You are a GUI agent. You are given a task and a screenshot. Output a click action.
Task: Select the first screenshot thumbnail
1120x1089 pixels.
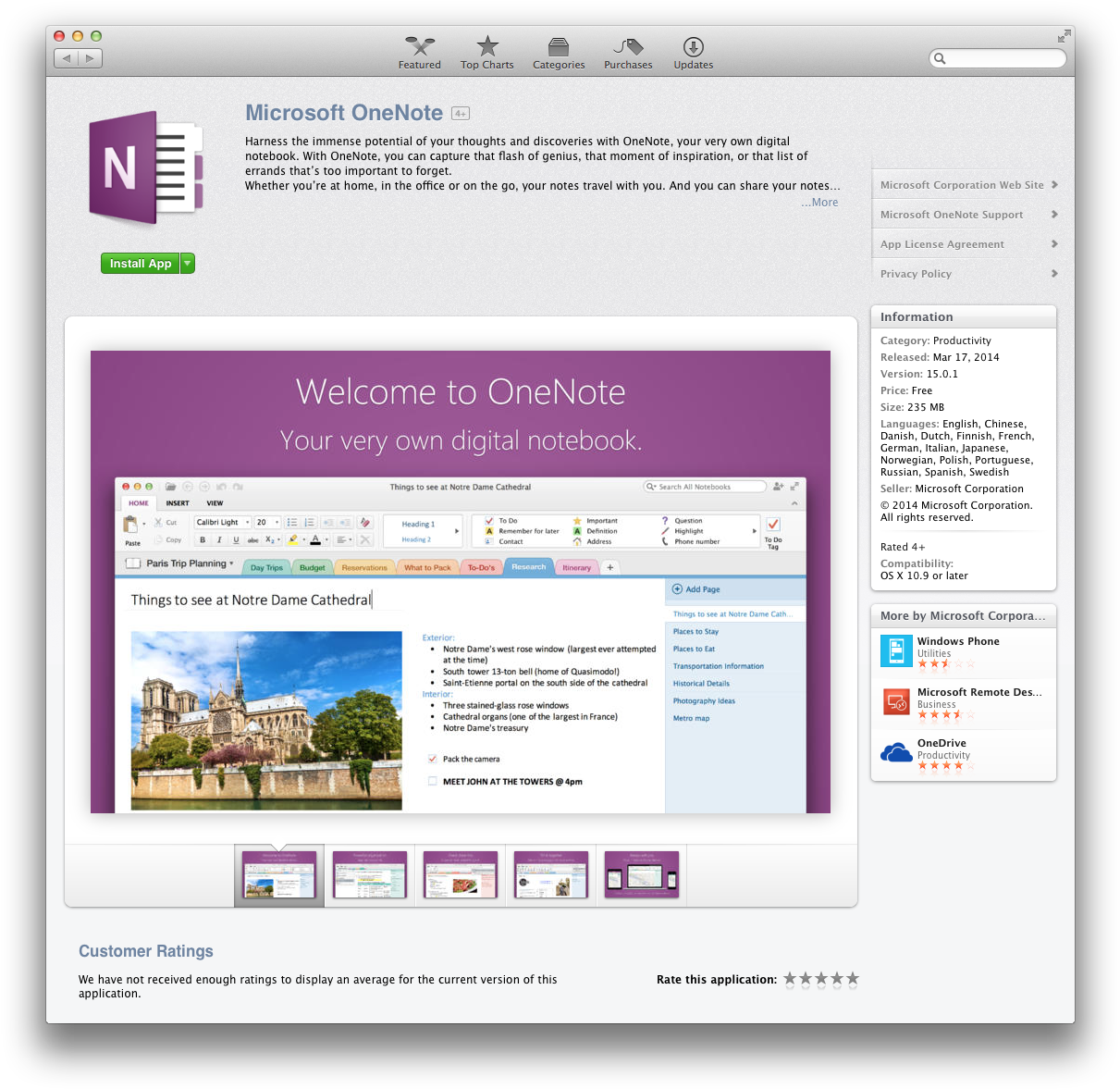coord(279,874)
